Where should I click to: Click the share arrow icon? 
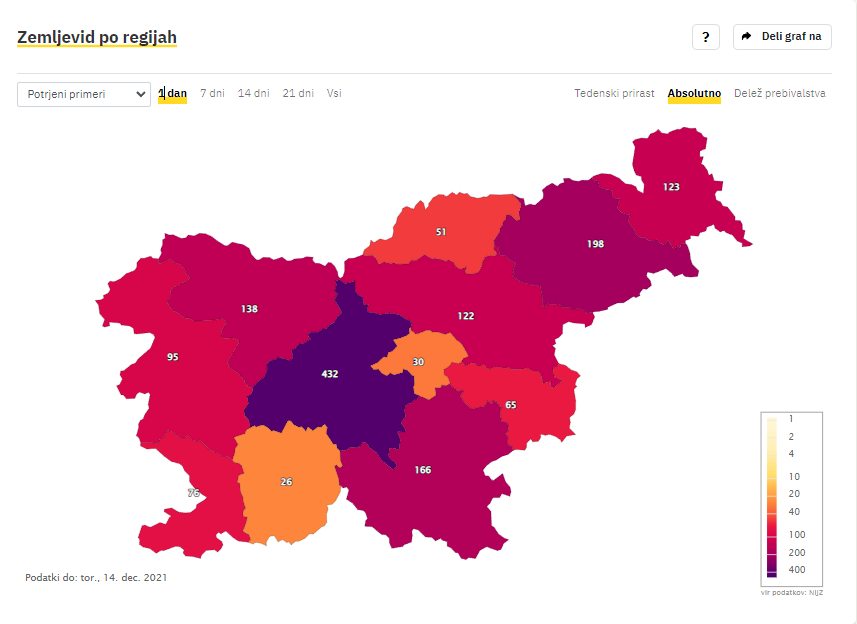click(747, 37)
